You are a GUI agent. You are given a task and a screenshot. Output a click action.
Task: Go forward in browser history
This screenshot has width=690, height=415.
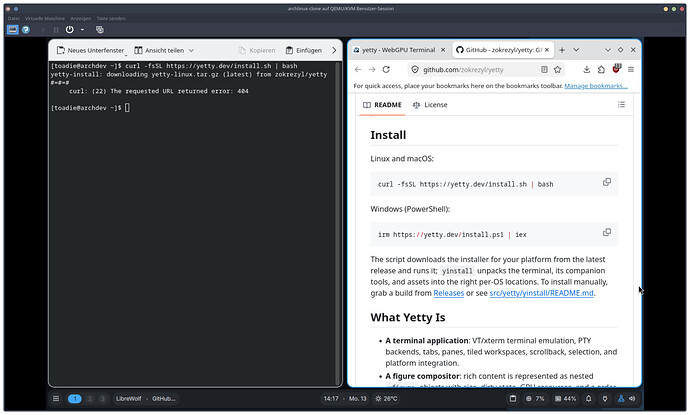(372, 70)
